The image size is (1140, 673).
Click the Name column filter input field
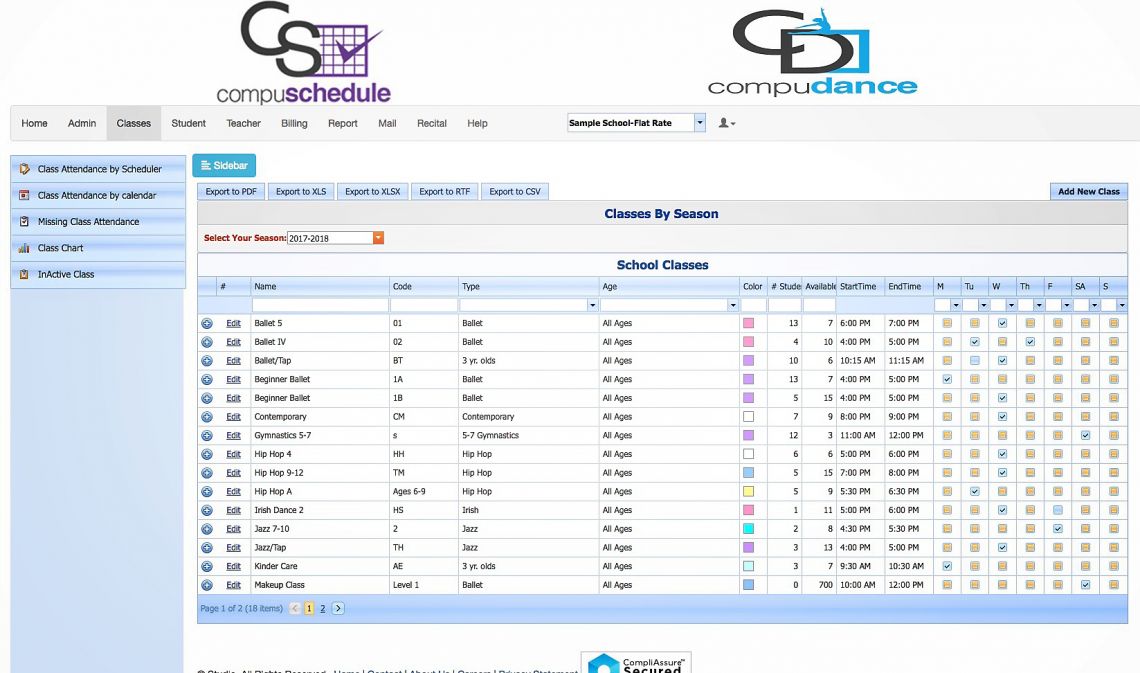(319, 305)
